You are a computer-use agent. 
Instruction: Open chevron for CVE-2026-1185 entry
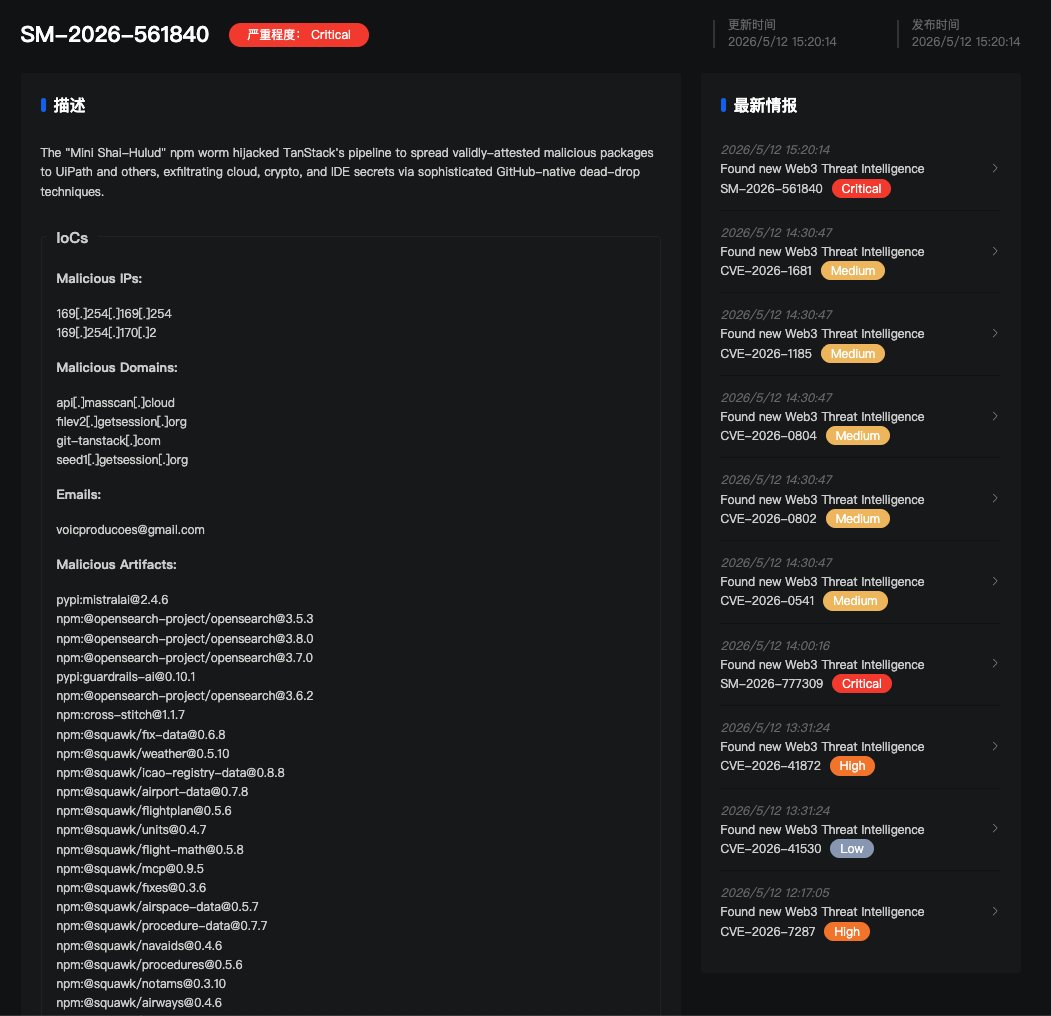click(x=995, y=333)
